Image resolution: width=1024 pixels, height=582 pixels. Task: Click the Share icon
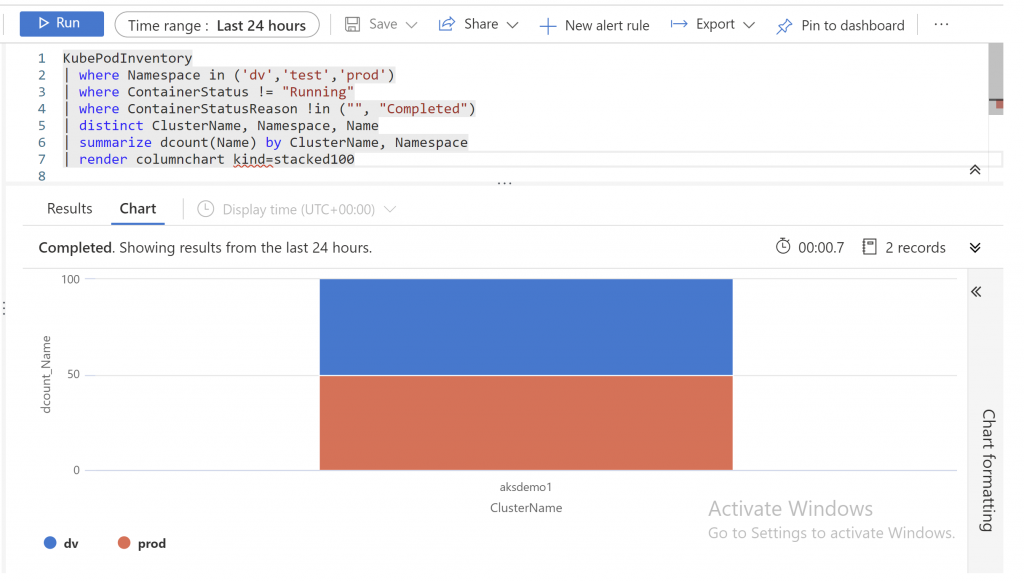tap(447, 24)
